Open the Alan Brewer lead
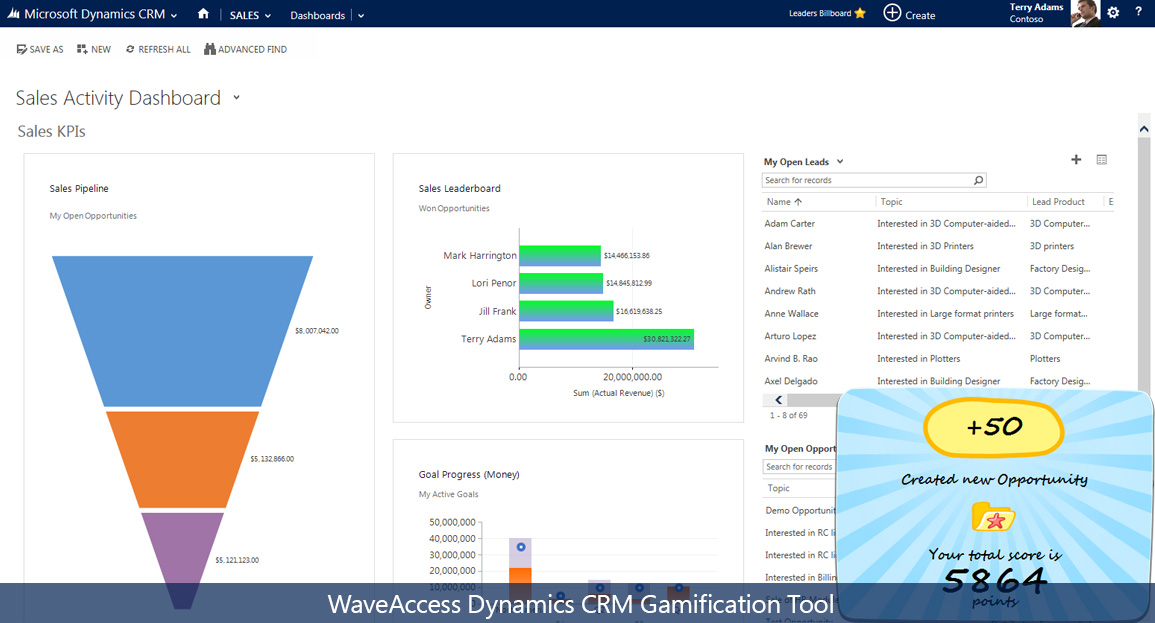The image size is (1155, 623). point(788,246)
